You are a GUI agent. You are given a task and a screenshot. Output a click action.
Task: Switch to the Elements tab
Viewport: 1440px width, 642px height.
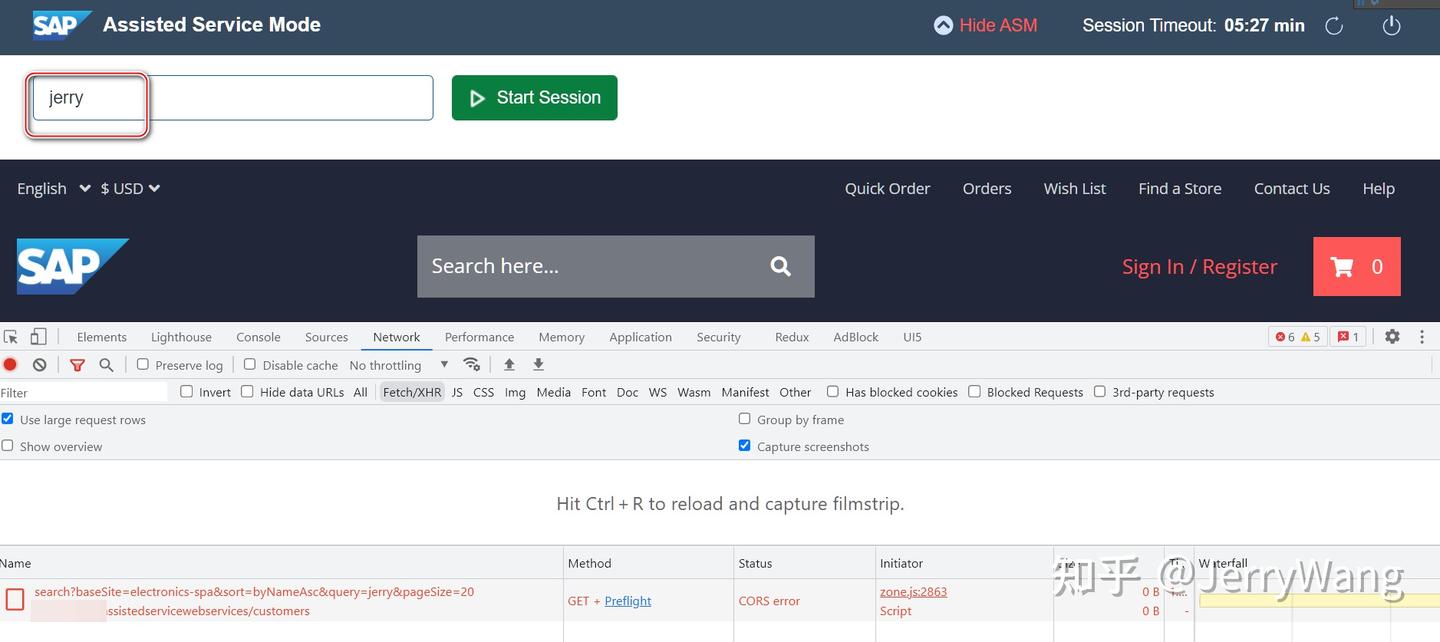click(102, 337)
